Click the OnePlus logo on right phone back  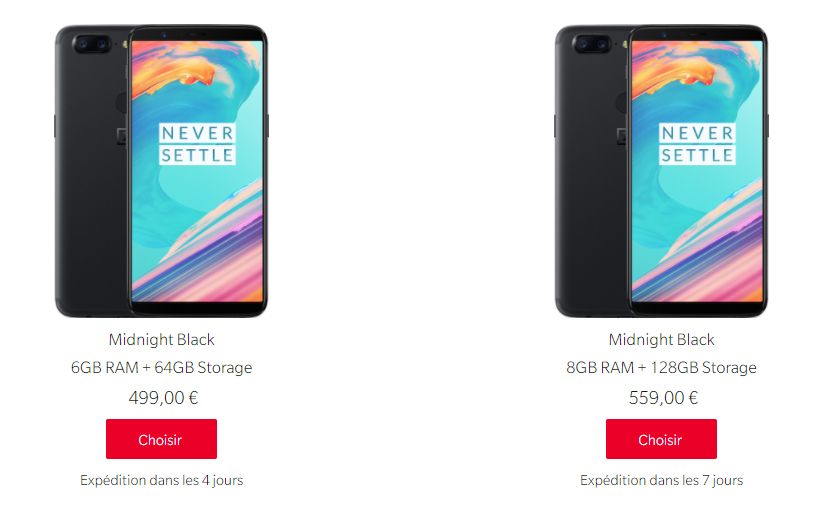pyautogui.click(x=622, y=136)
